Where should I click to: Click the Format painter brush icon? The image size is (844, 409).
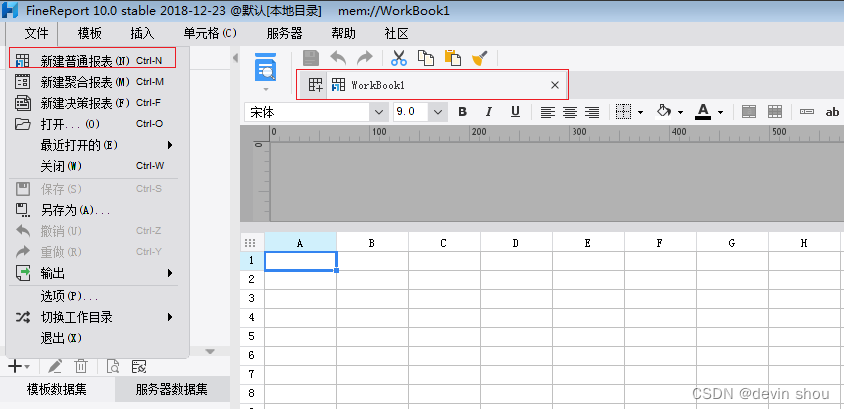pyautogui.click(x=480, y=58)
